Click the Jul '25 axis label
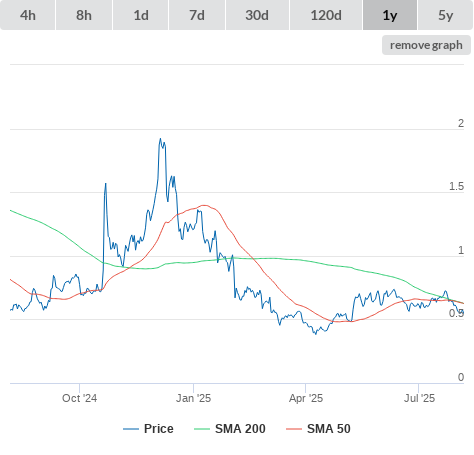This screenshot has height=455, width=474. [x=419, y=398]
